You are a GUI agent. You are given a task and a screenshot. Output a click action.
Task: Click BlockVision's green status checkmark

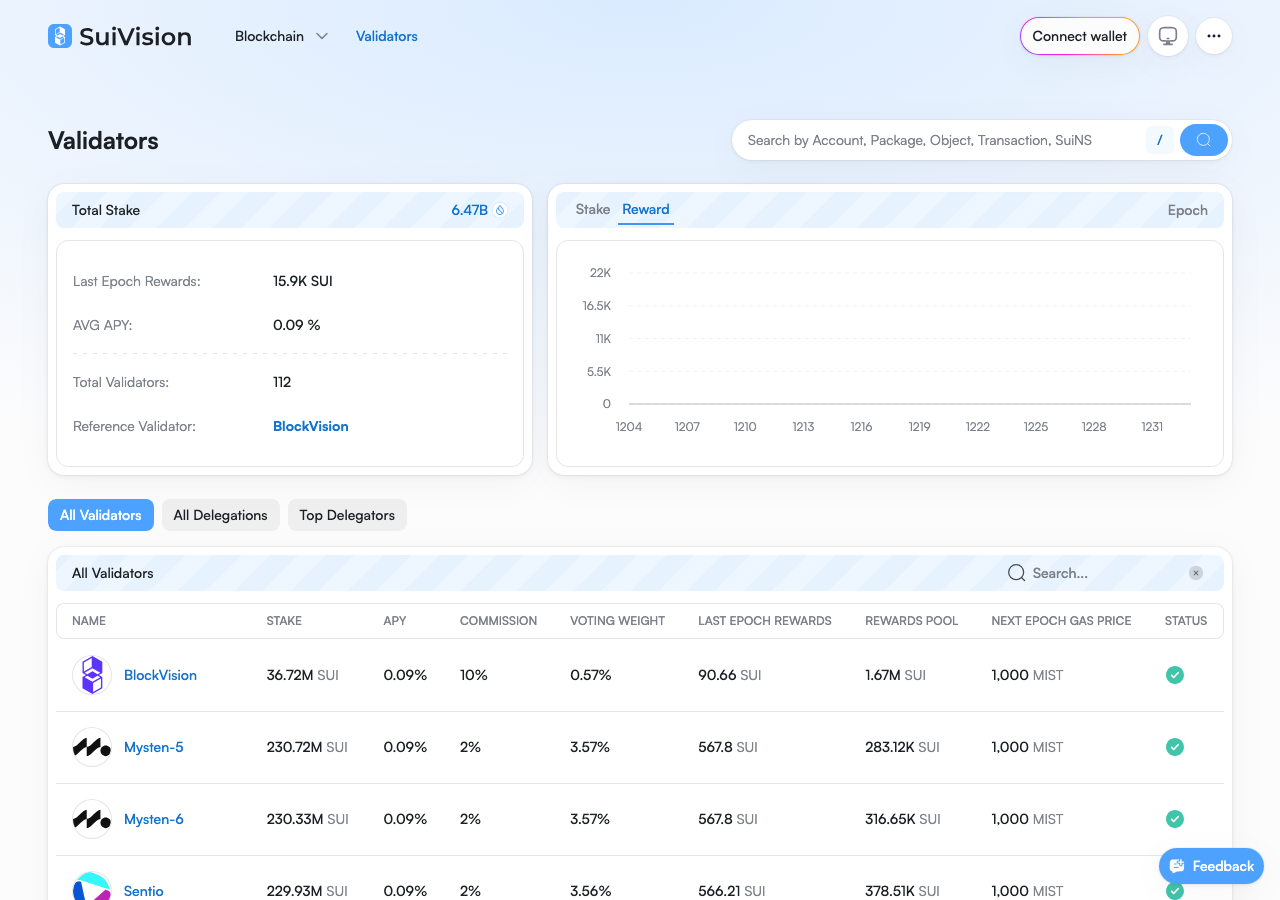pos(1175,675)
